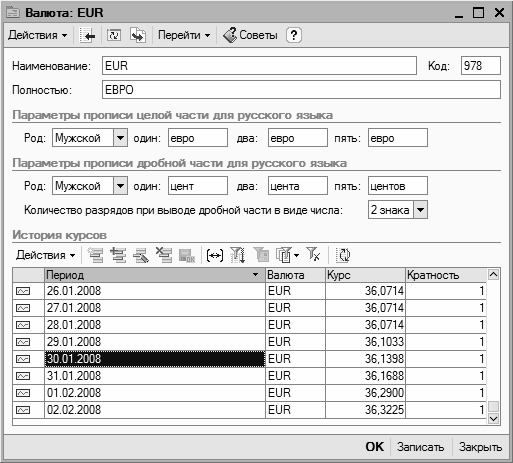This screenshot has width=513, height=463.
Task: Open the Род dropdown for integer part
Action: [x=120, y=138]
